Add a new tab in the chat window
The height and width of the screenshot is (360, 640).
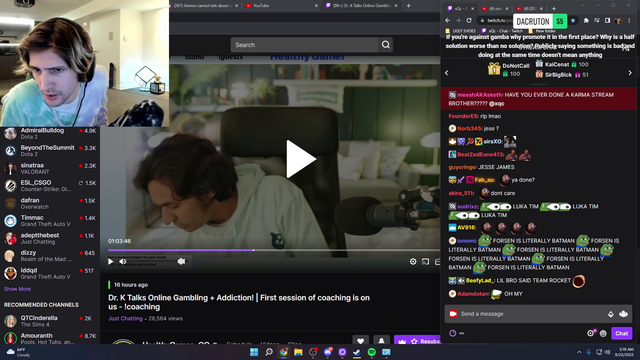(554, 8)
